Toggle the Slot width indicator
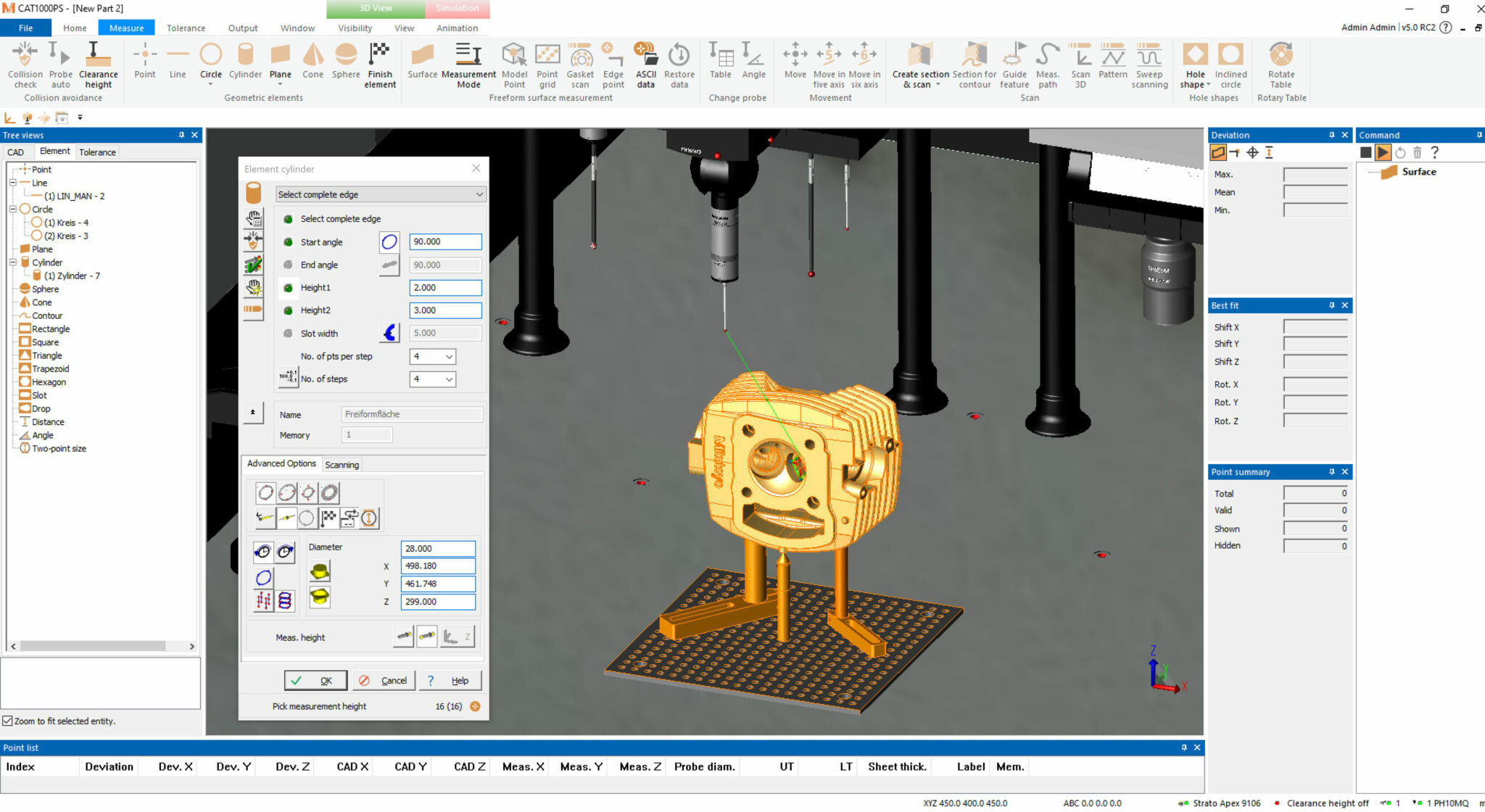 pos(288,333)
